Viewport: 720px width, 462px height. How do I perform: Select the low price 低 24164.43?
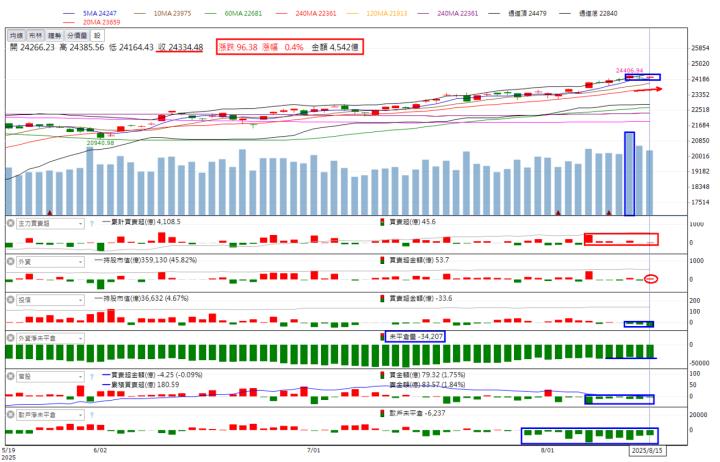pyautogui.click(x=131, y=47)
